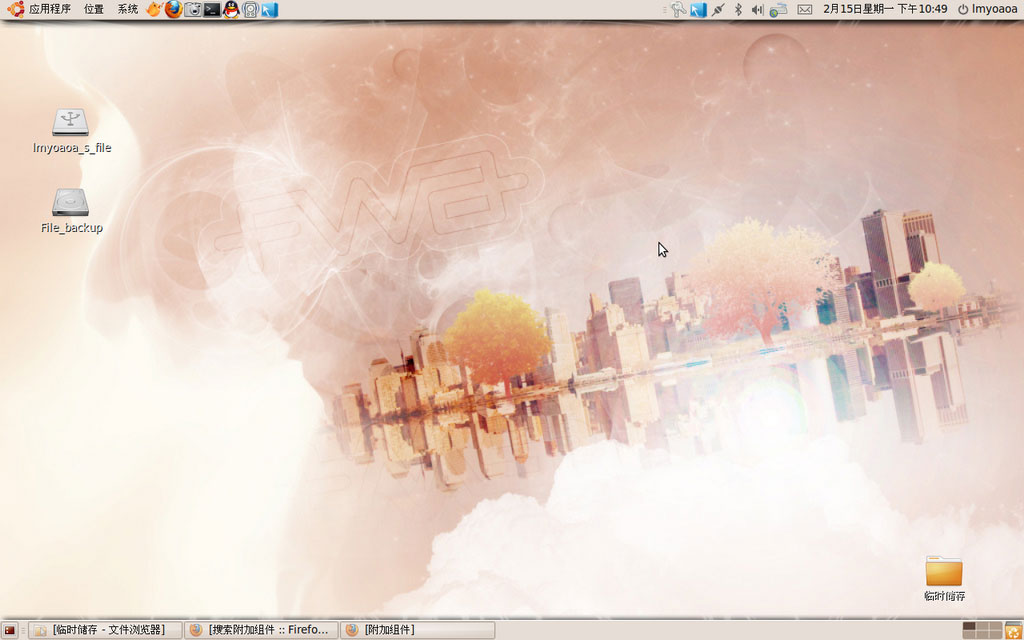The image size is (1024, 640).
Task: Launch Firefox from the top panel
Action: 173,9
